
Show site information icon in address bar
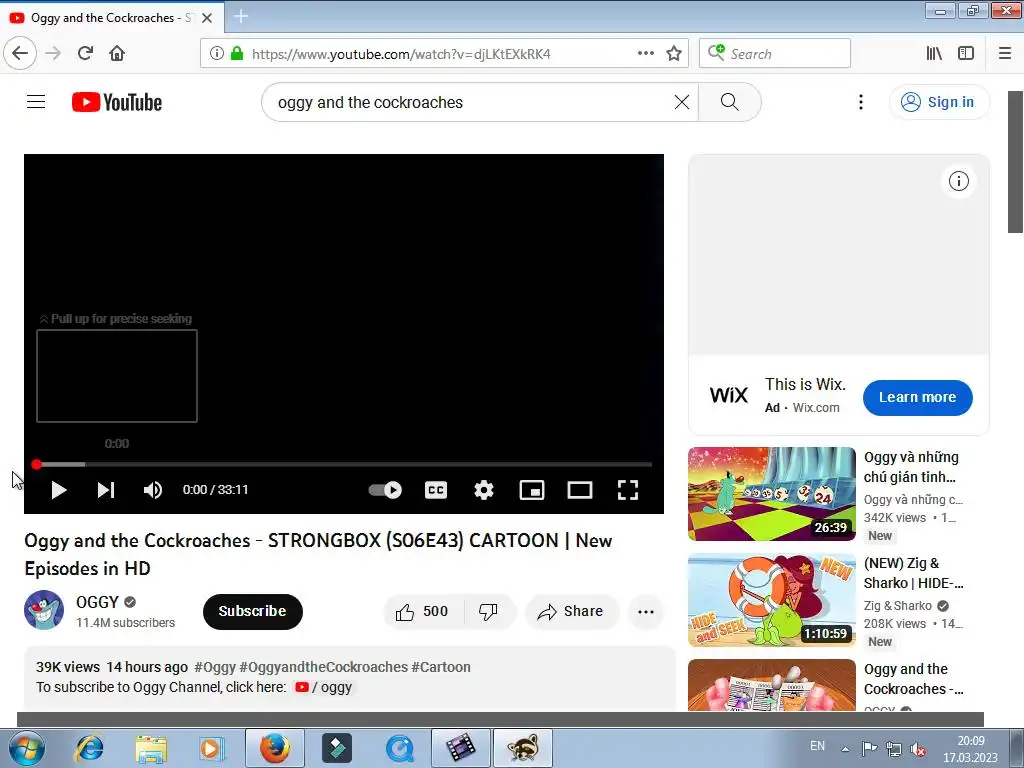click(x=217, y=53)
